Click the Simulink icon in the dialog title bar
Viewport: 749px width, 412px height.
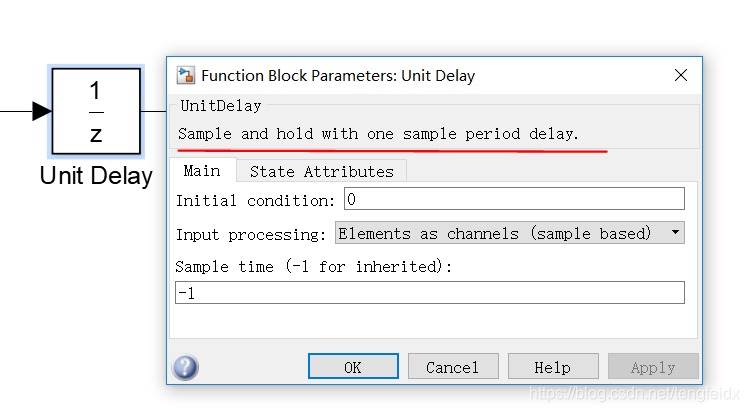tap(185, 75)
